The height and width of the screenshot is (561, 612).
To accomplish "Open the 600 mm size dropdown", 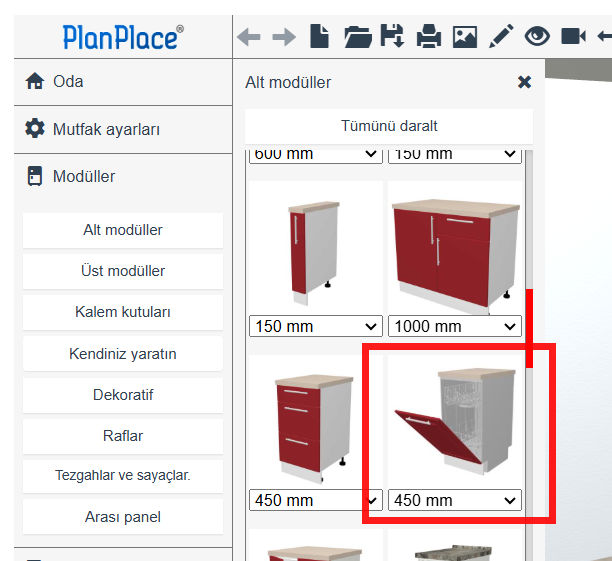I will click(x=315, y=156).
